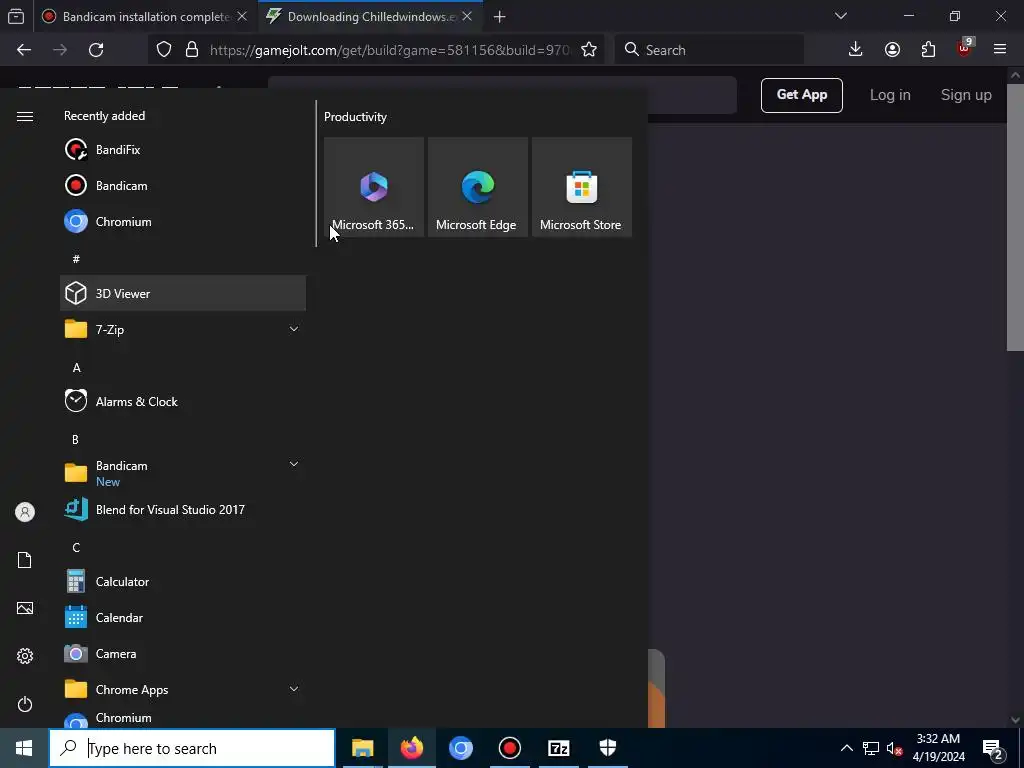This screenshot has width=1024, height=768.
Task: Show hidden system tray icons
Action: [x=846, y=748]
